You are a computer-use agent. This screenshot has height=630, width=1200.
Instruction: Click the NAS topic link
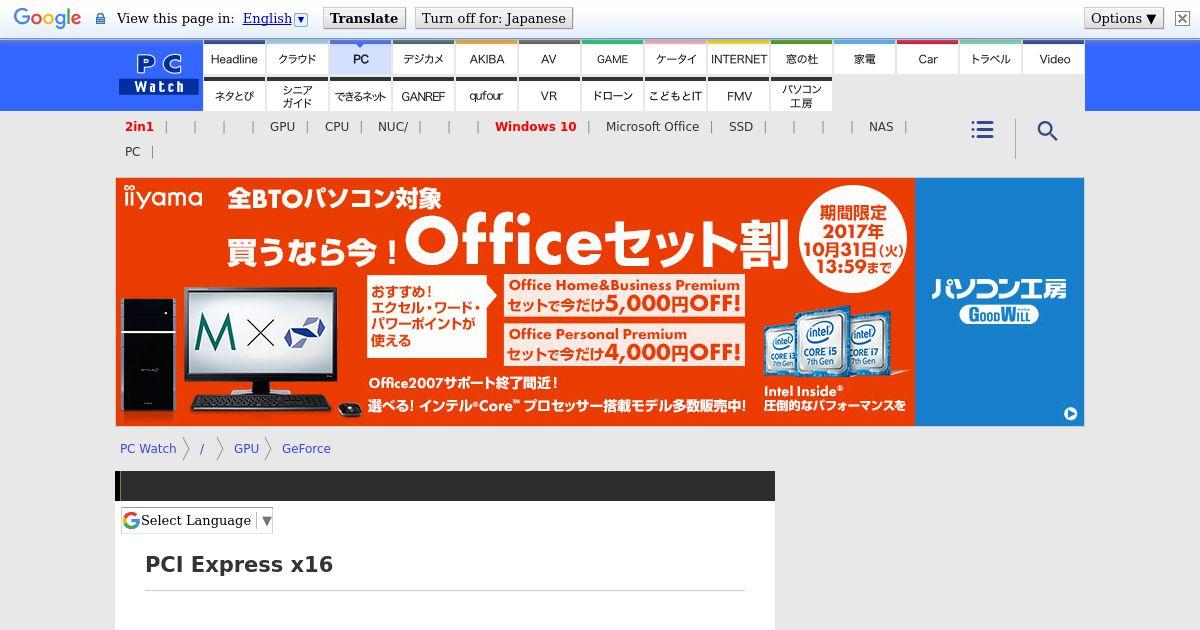(881, 127)
